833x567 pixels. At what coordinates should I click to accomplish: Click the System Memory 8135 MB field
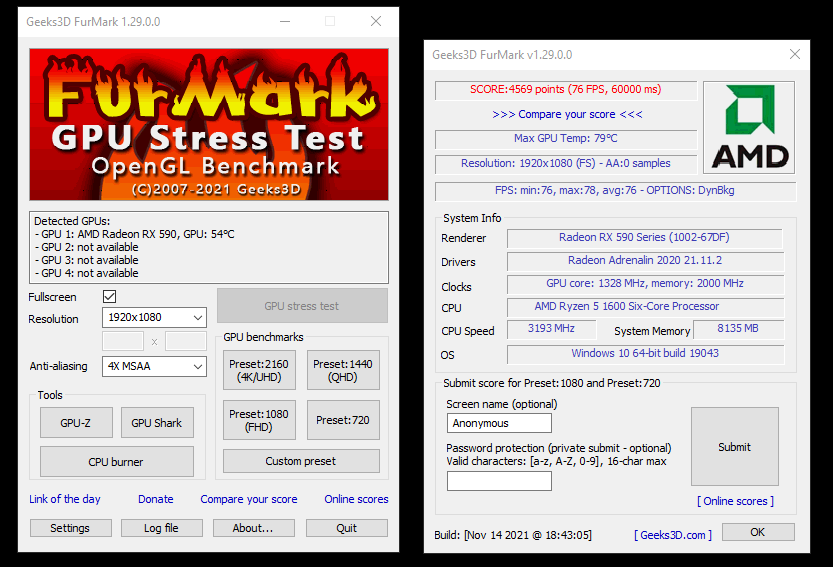(738, 329)
